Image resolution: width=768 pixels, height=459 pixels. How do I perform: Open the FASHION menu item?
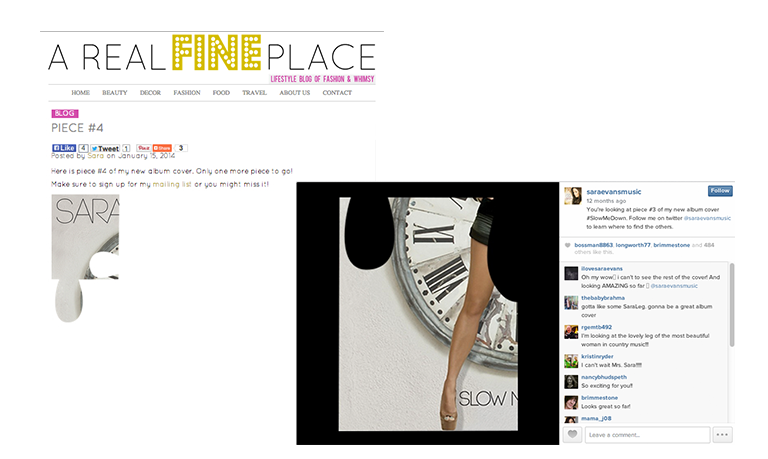coord(187,93)
